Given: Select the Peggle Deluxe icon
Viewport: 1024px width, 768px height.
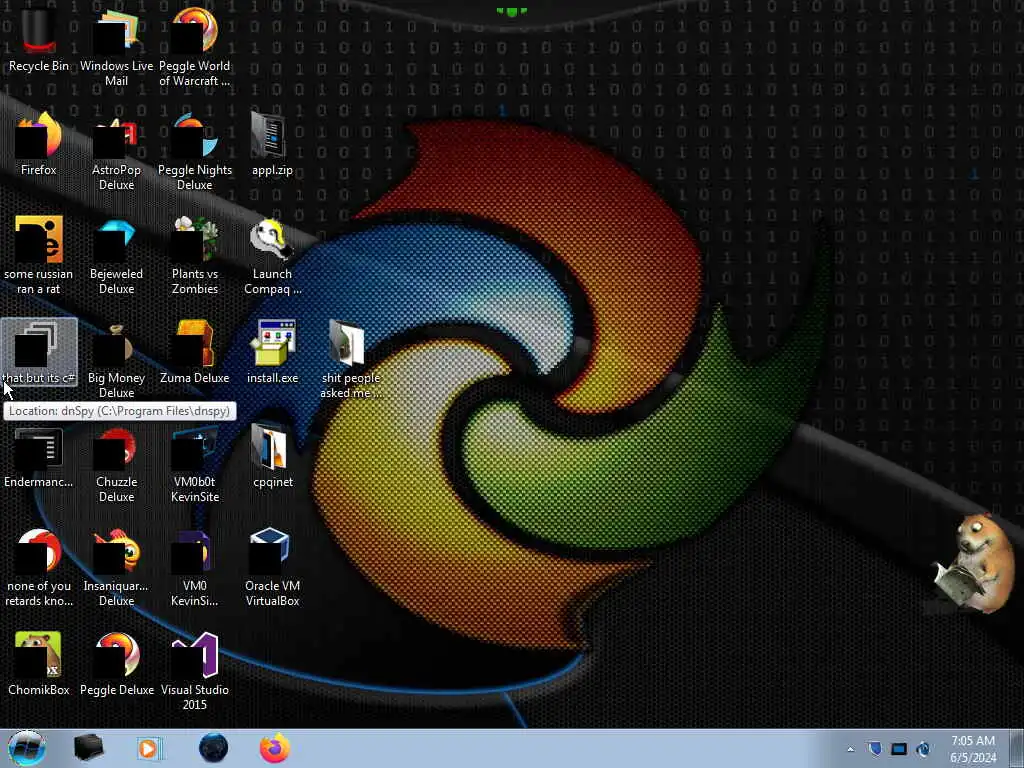Looking at the screenshot, I should pos(116,664).
